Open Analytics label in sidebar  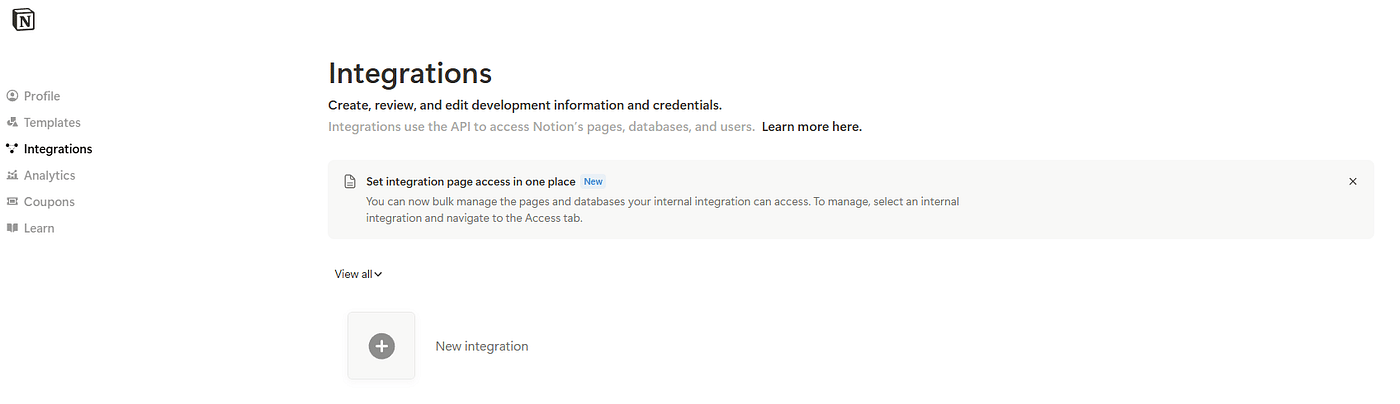point(50,175)
